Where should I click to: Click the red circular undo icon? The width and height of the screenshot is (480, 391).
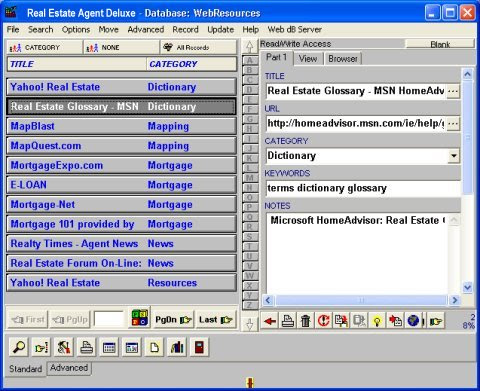[x=323, y=321]
